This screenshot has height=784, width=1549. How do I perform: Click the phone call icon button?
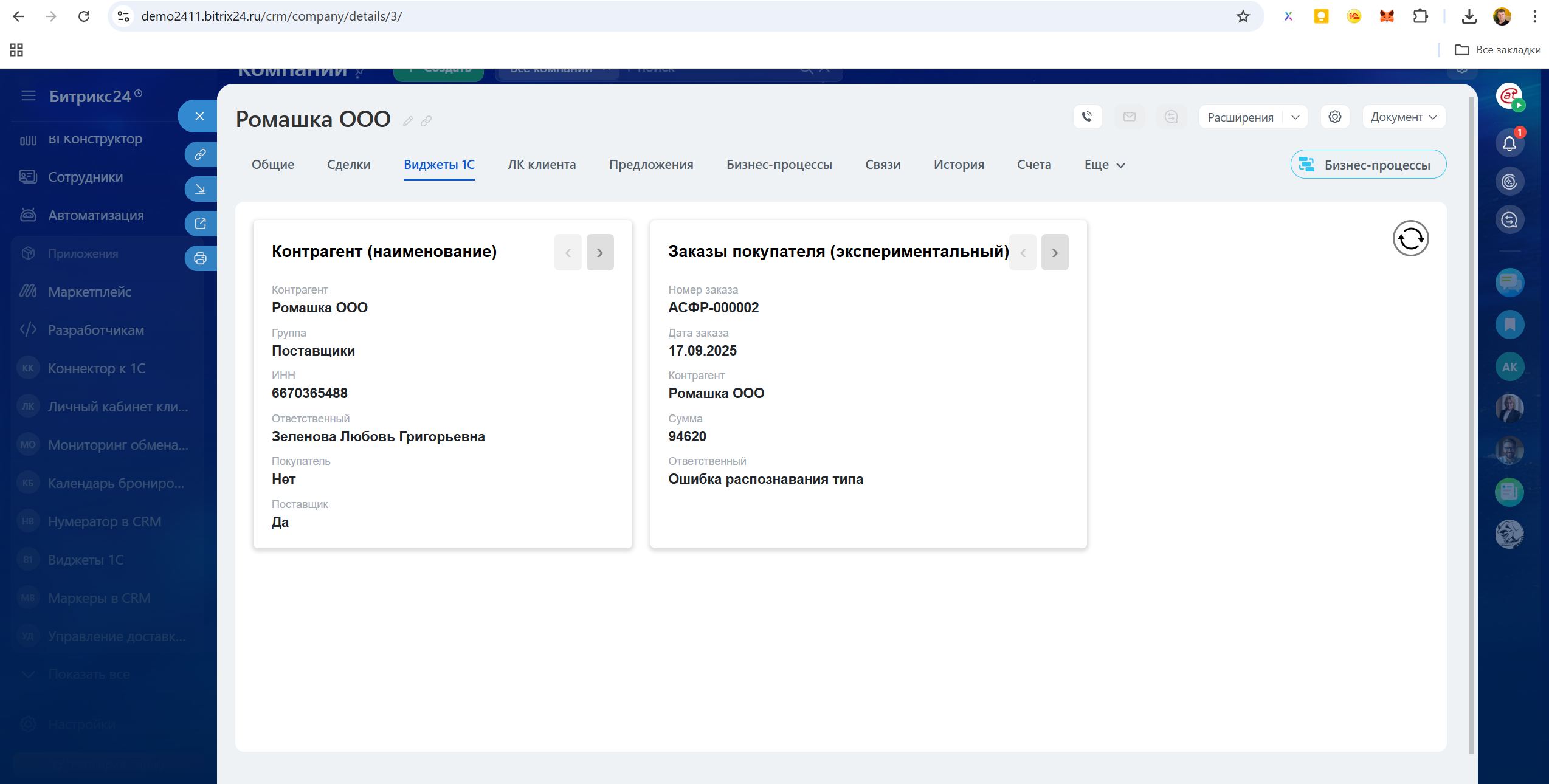tap(1088, 117)
